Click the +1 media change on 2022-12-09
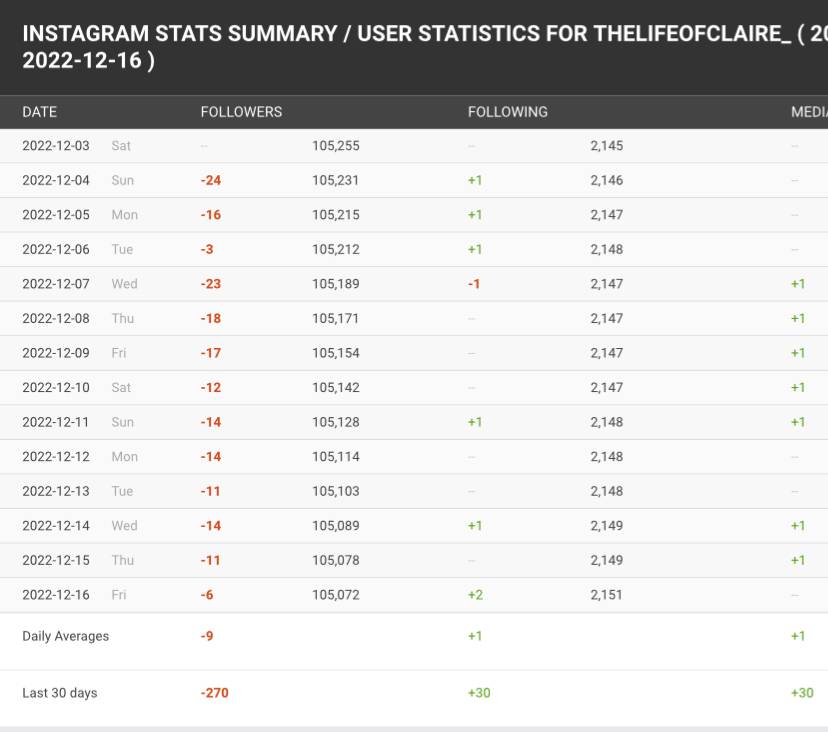Viewport: 828px width, 732px height. click(798, 353)
